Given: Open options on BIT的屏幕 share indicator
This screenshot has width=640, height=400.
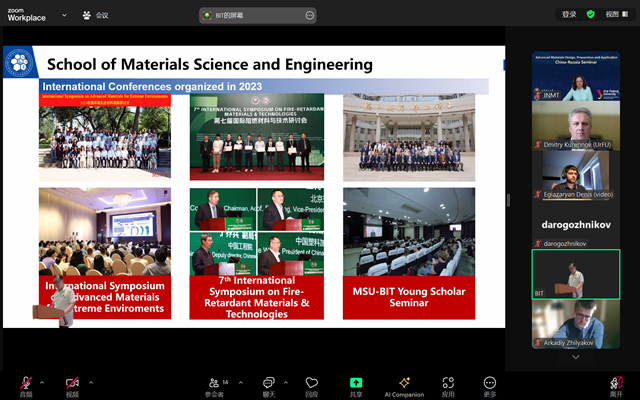Looking at the screenshot, I should 309,15.
